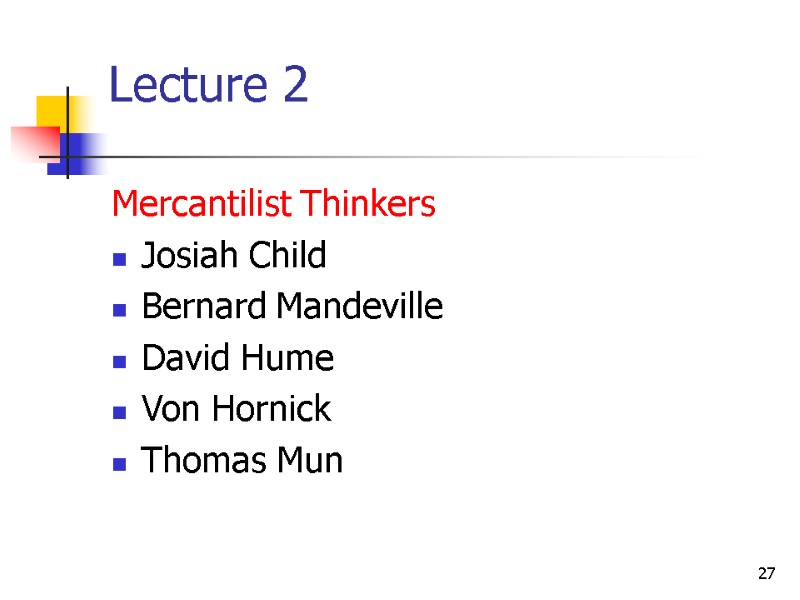Select the bullet square beside Von Hornick

click(x=119, y=412)
